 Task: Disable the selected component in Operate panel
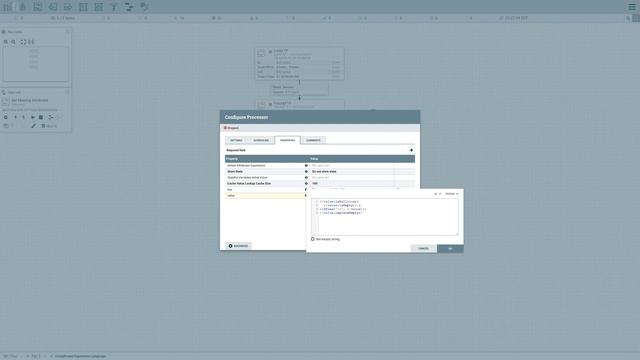pos(23,117)
